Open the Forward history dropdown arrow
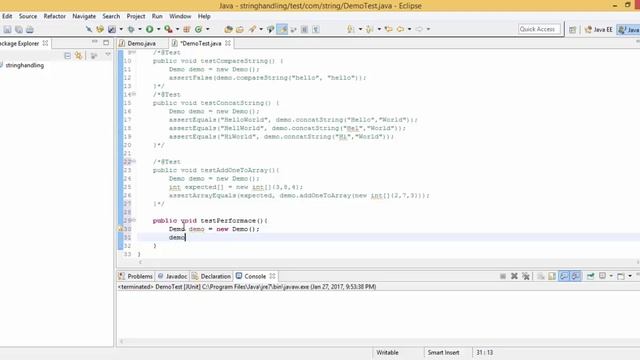Image resolution: width=640 pixels, height=360 pixels. coord(428,29)
